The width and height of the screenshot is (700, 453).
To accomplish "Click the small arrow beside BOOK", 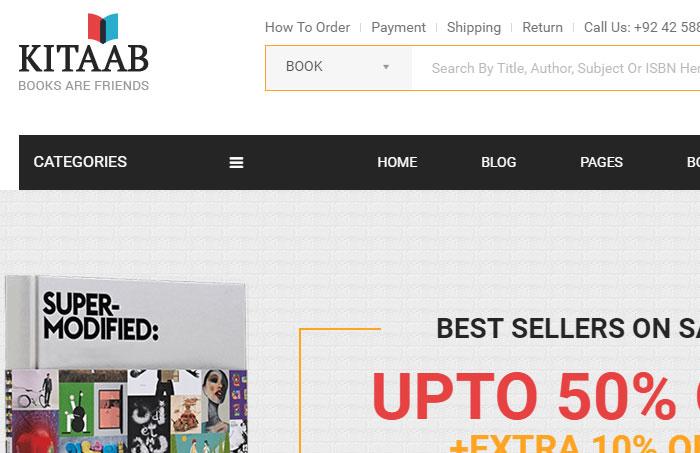I will [x=386, y=67].
